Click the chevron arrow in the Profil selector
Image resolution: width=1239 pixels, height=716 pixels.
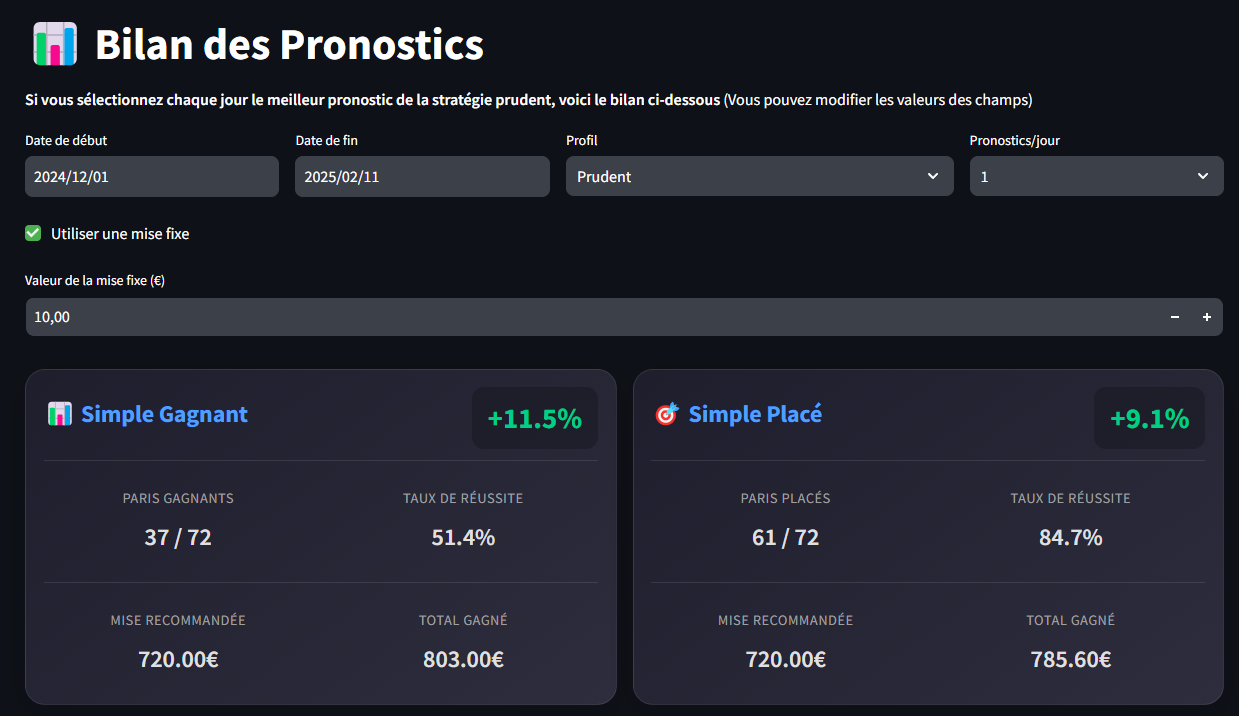coord(933,177)
